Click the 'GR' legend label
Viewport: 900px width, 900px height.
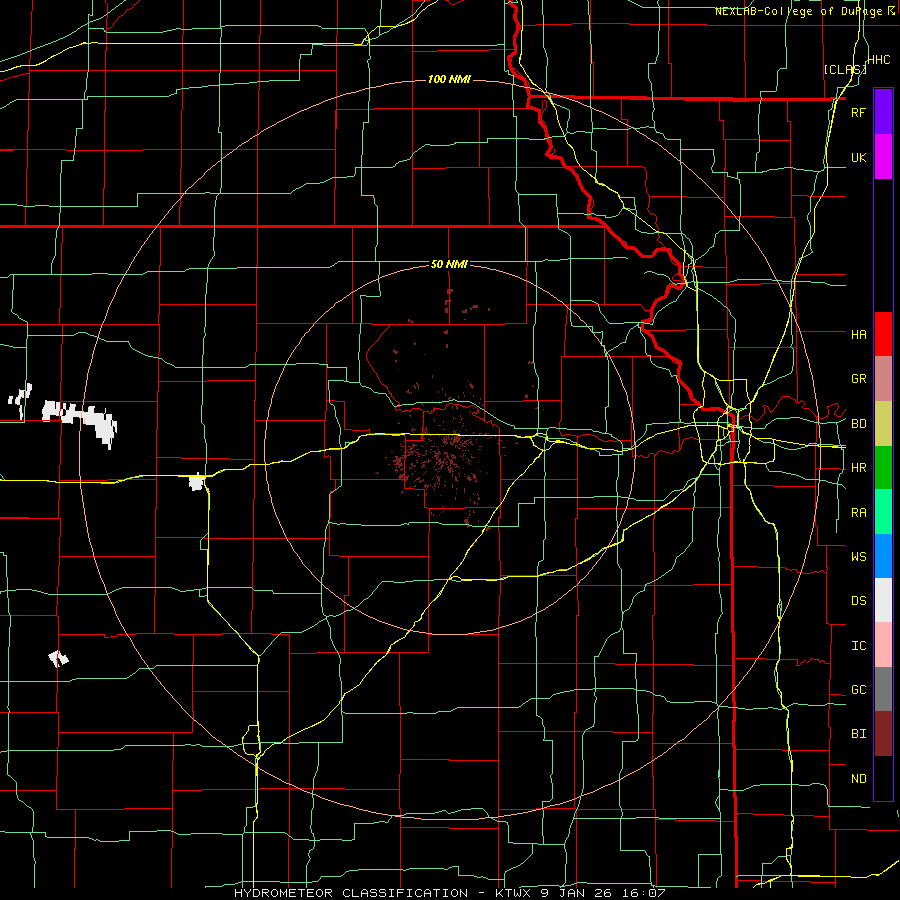click(x=858, y=379)
